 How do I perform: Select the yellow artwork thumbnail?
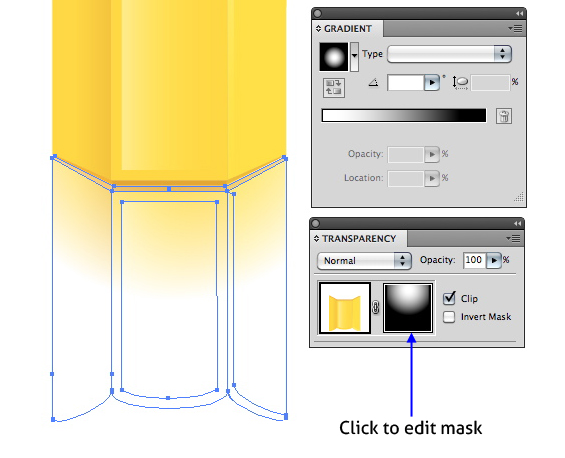pos(344,308)
